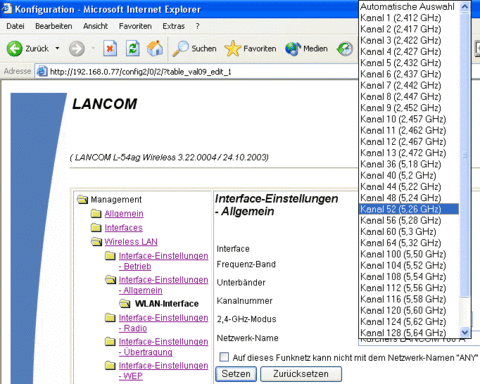The height and width of the screenshot is (384, 480).
Task: Open the Zurück history dropdown arrow
Action: (57, 49)
